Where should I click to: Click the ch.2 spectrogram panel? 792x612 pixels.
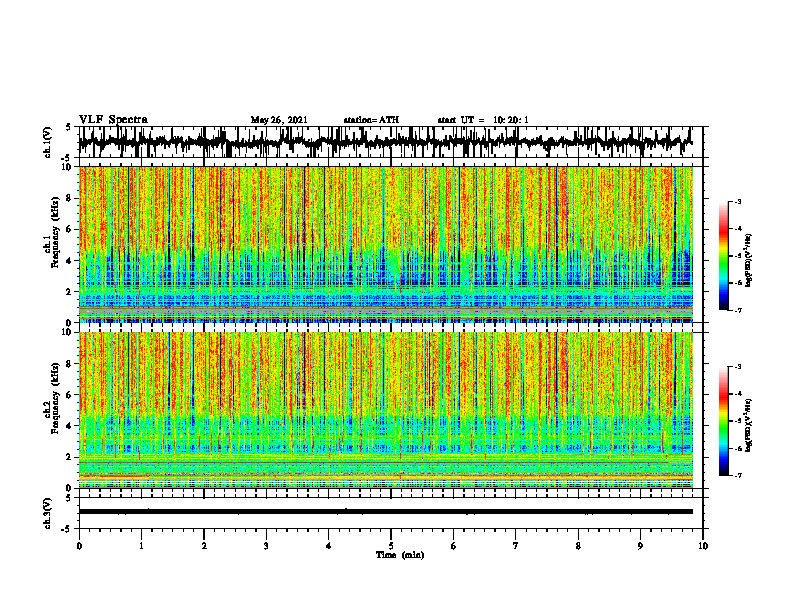[x=386, y=410]
